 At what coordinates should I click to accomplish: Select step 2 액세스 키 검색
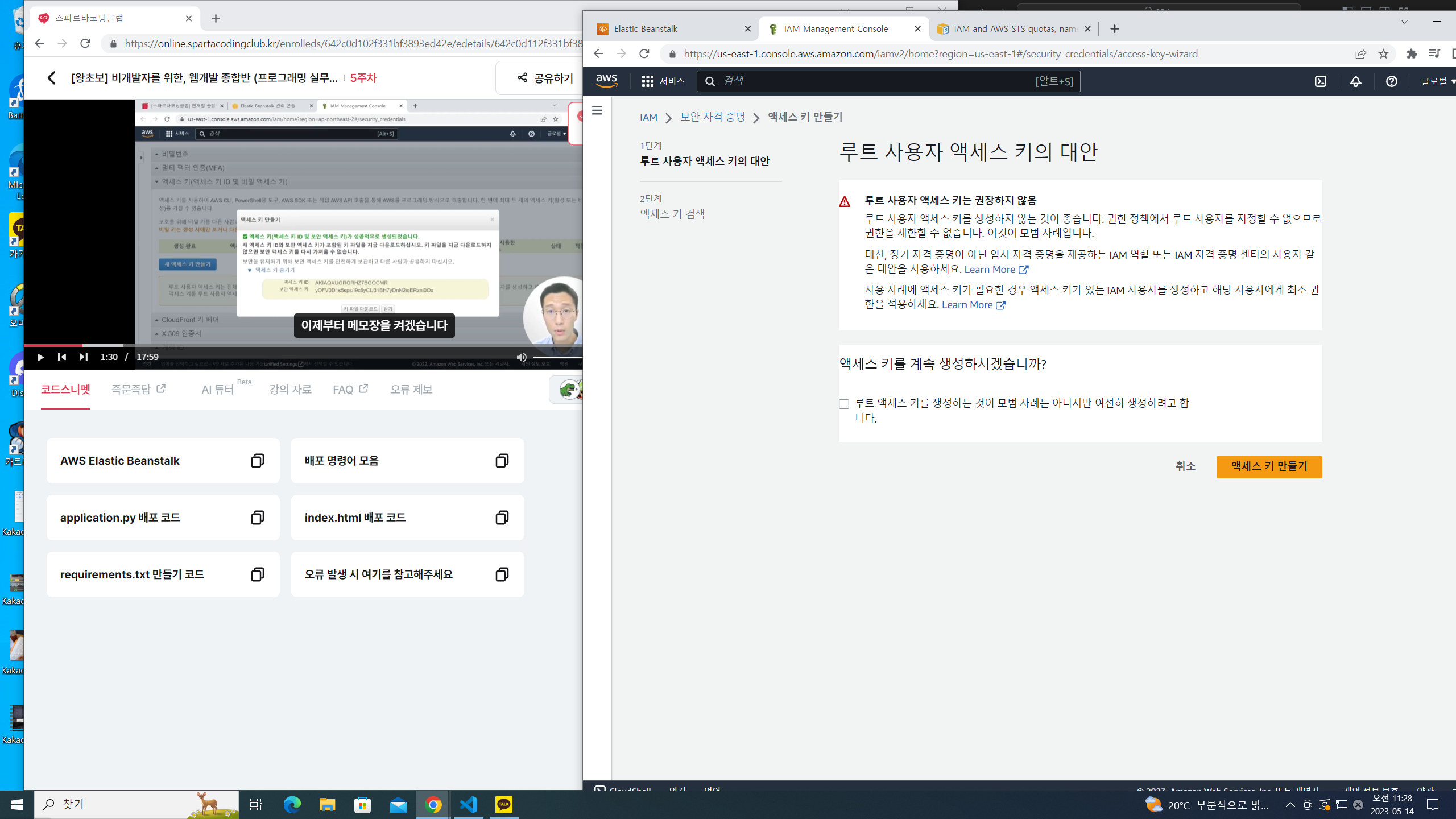[x=672, y=214]
